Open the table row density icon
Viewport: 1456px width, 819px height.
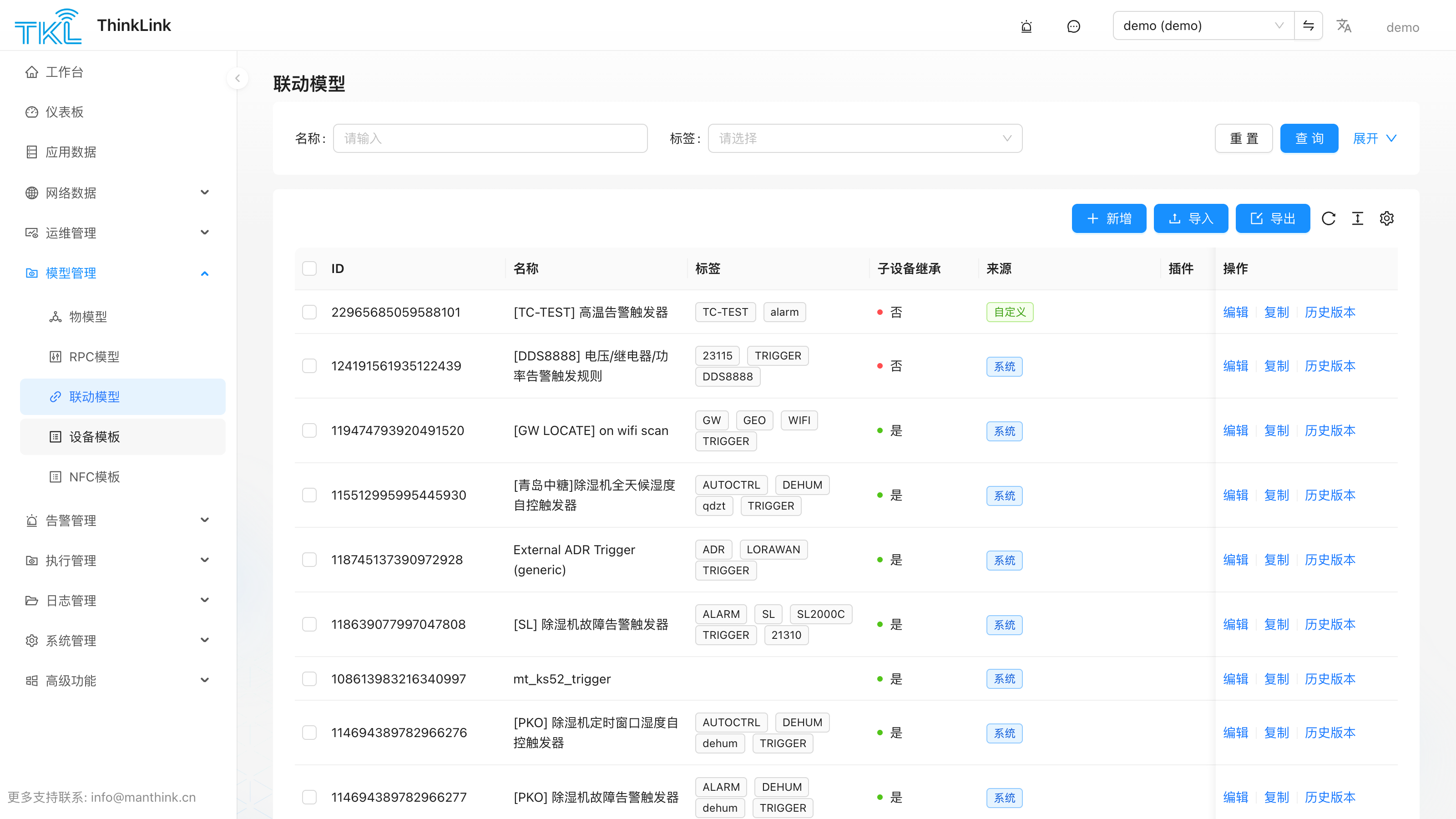click(x=1358, y=218)
